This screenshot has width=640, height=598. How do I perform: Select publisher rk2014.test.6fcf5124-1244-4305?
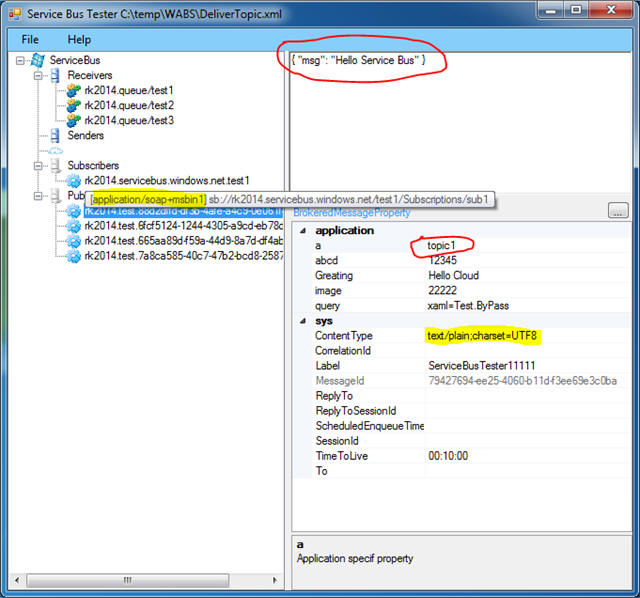183,226
